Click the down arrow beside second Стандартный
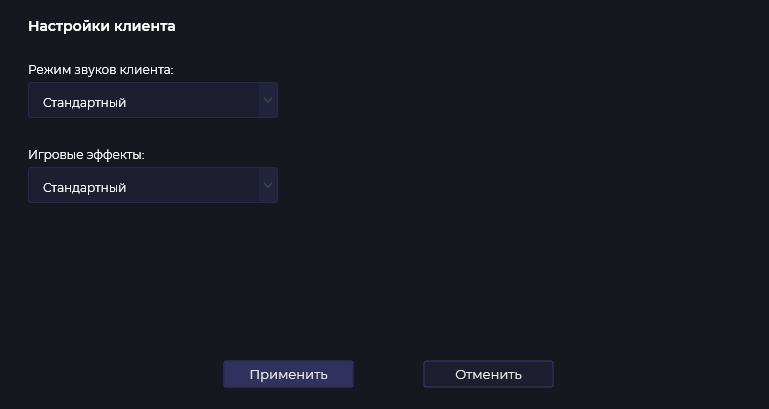Viewport: 769px width, 409px height. [x=266, y=186]
